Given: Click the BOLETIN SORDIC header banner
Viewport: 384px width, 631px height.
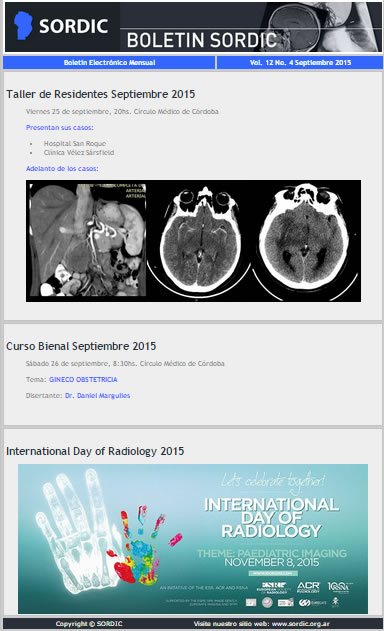Looking at the screenshot, I should 193,27.
